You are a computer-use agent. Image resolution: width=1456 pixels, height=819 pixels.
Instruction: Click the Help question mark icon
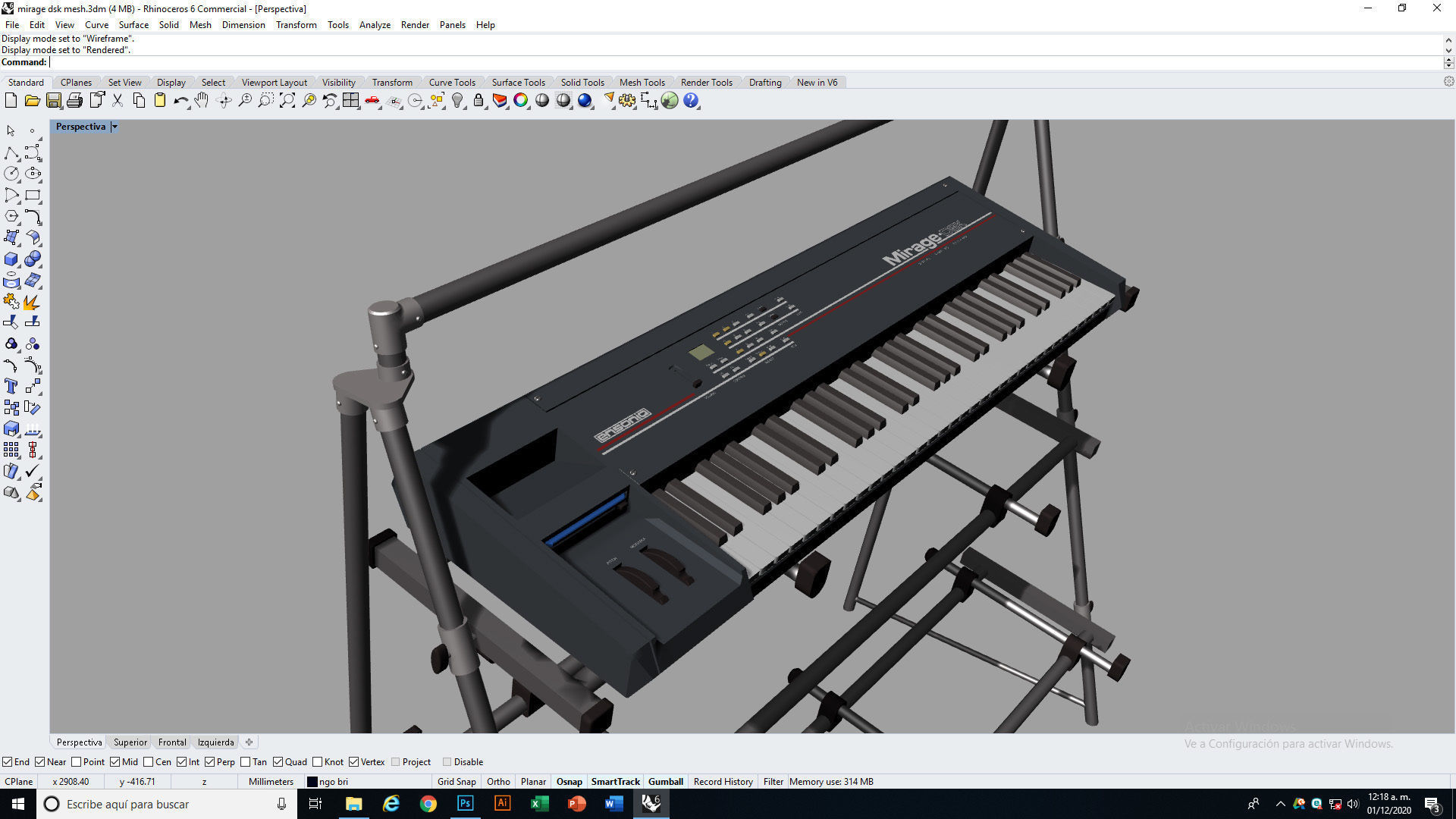coord(691,100)
